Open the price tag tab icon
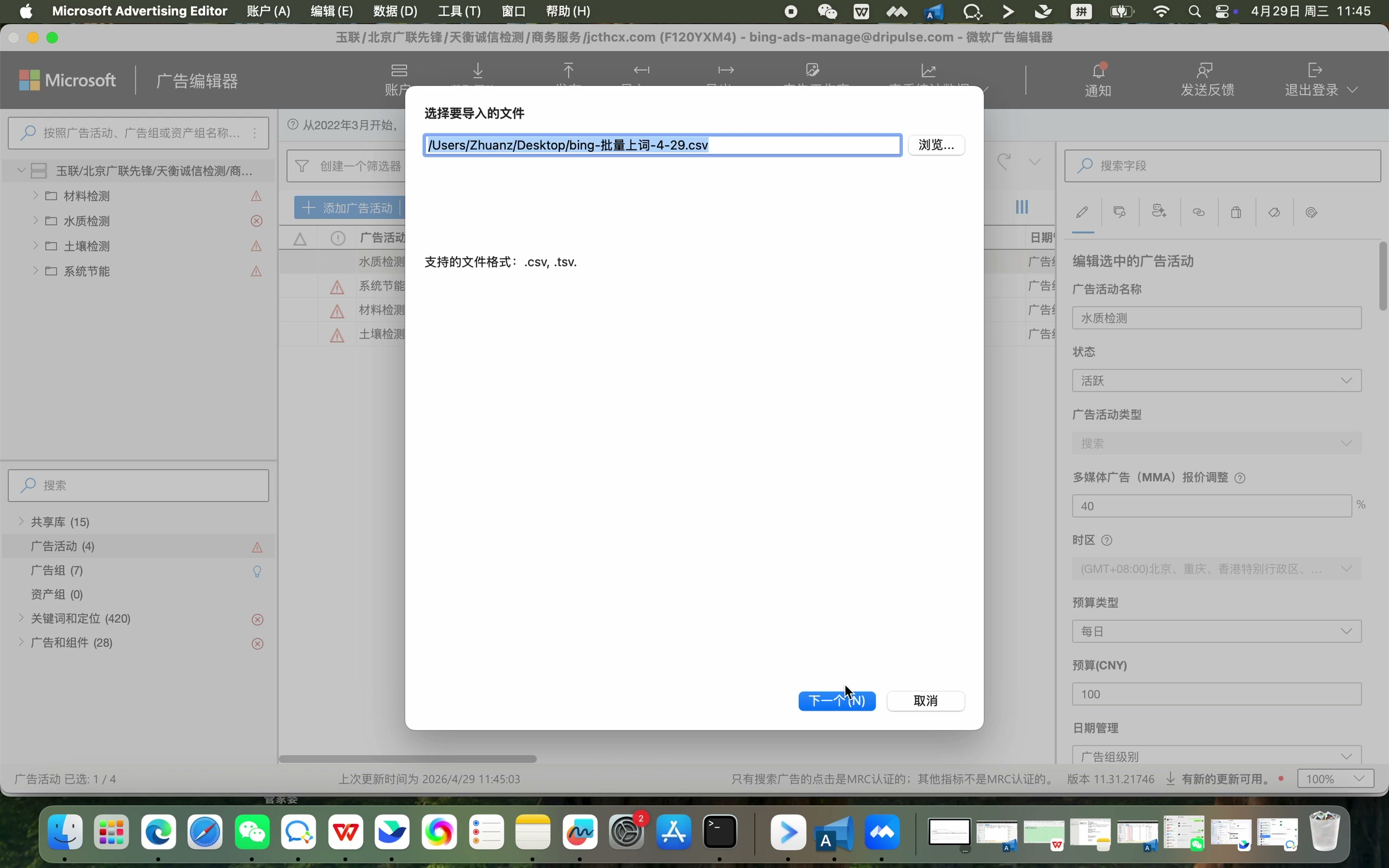Viewport: 1389px width, 868px height. click(1274, 213)
